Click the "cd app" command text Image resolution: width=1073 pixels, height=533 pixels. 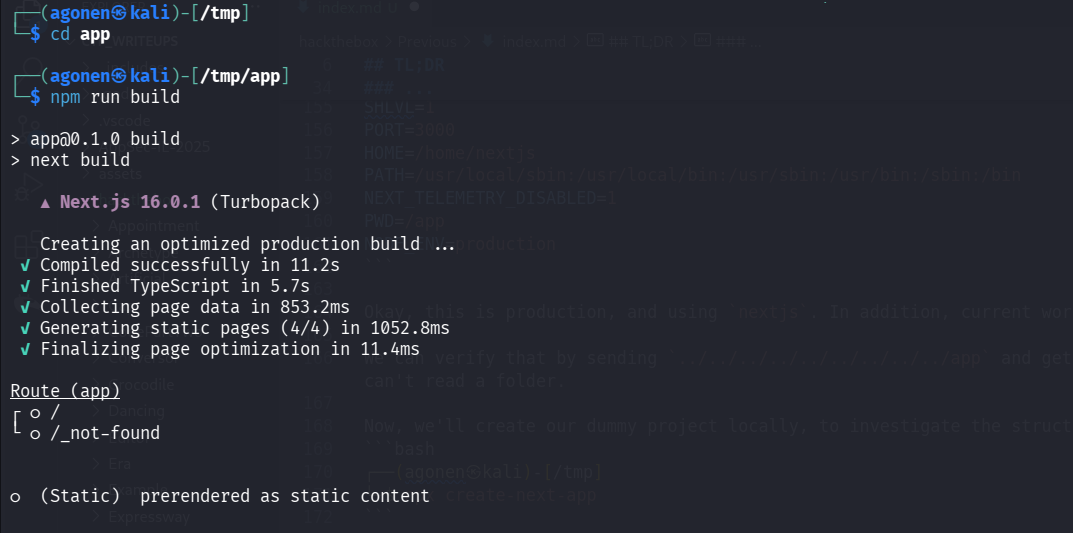(x=80, y=34)
